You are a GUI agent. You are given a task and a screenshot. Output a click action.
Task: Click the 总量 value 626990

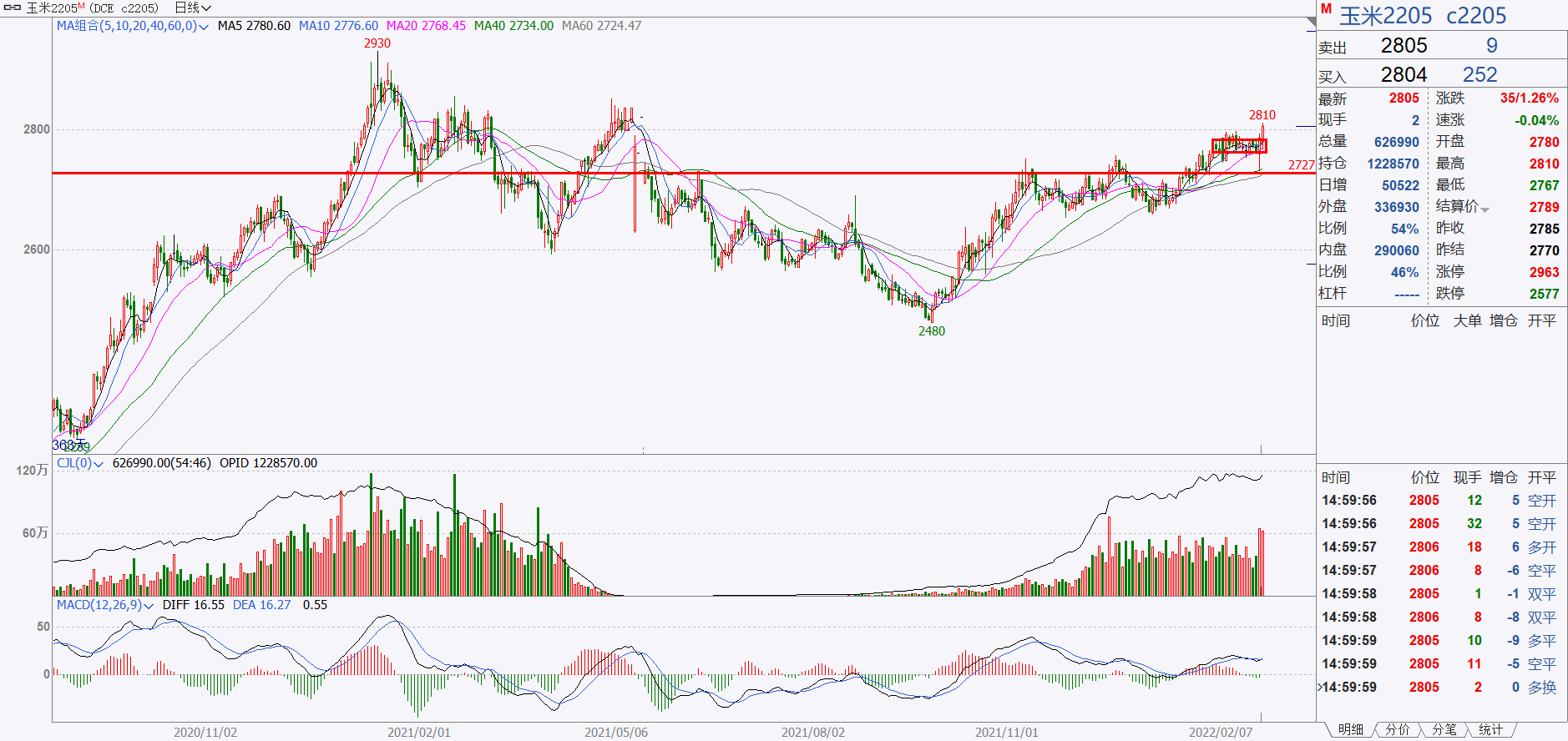click(1396, 142)
